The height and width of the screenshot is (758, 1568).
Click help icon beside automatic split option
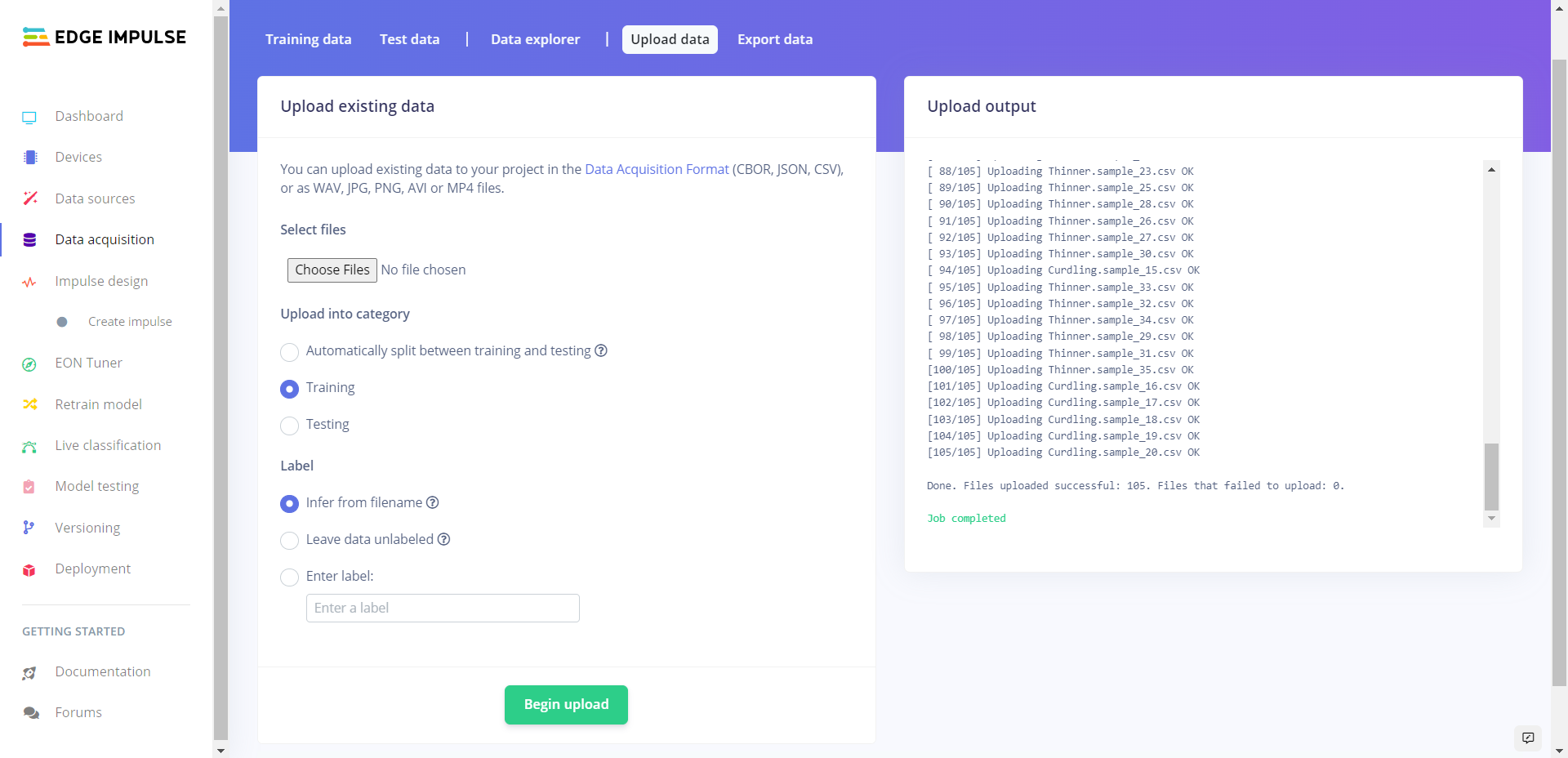(x=601, y=350)
